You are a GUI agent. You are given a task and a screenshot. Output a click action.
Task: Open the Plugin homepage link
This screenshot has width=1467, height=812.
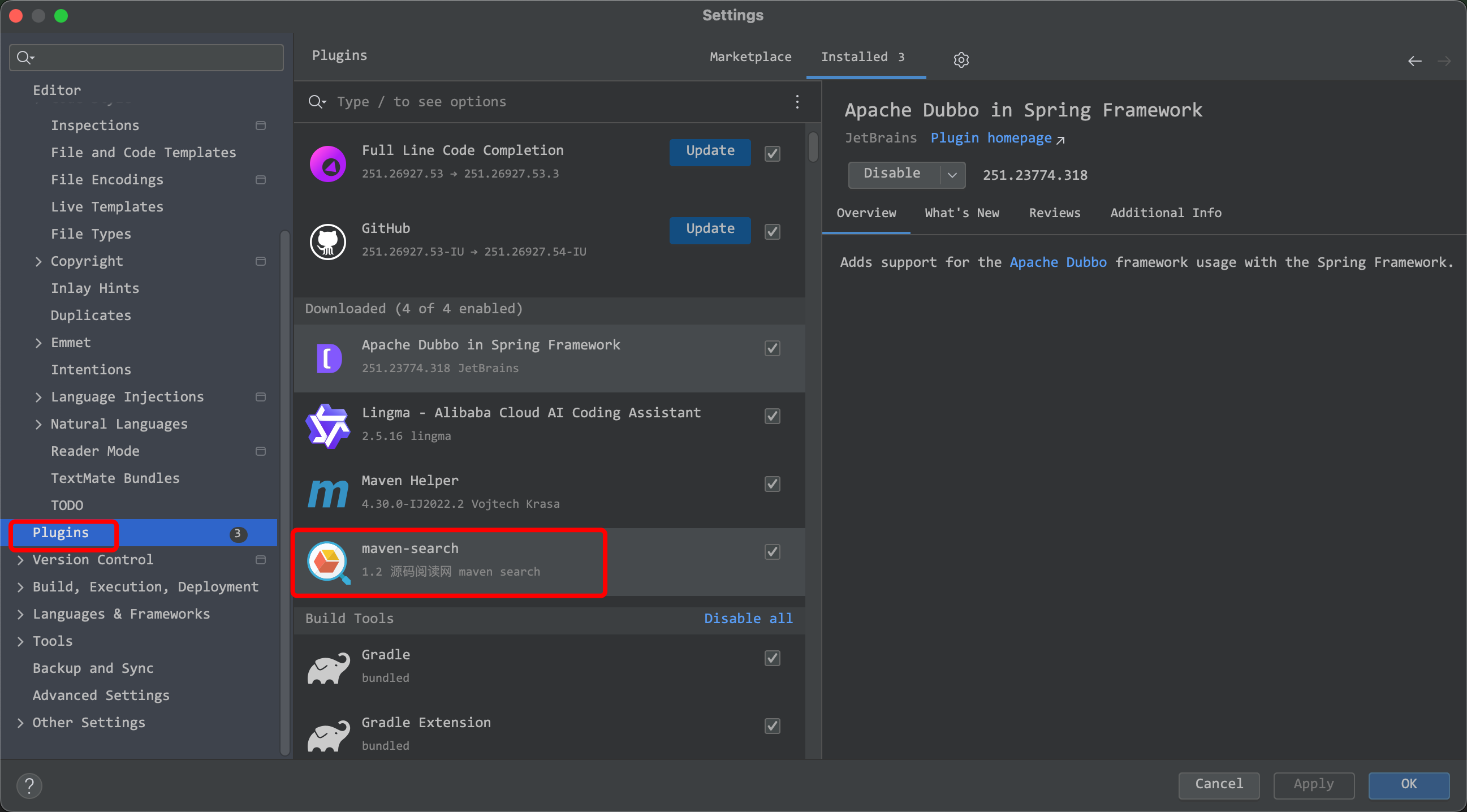coord(991,139)
